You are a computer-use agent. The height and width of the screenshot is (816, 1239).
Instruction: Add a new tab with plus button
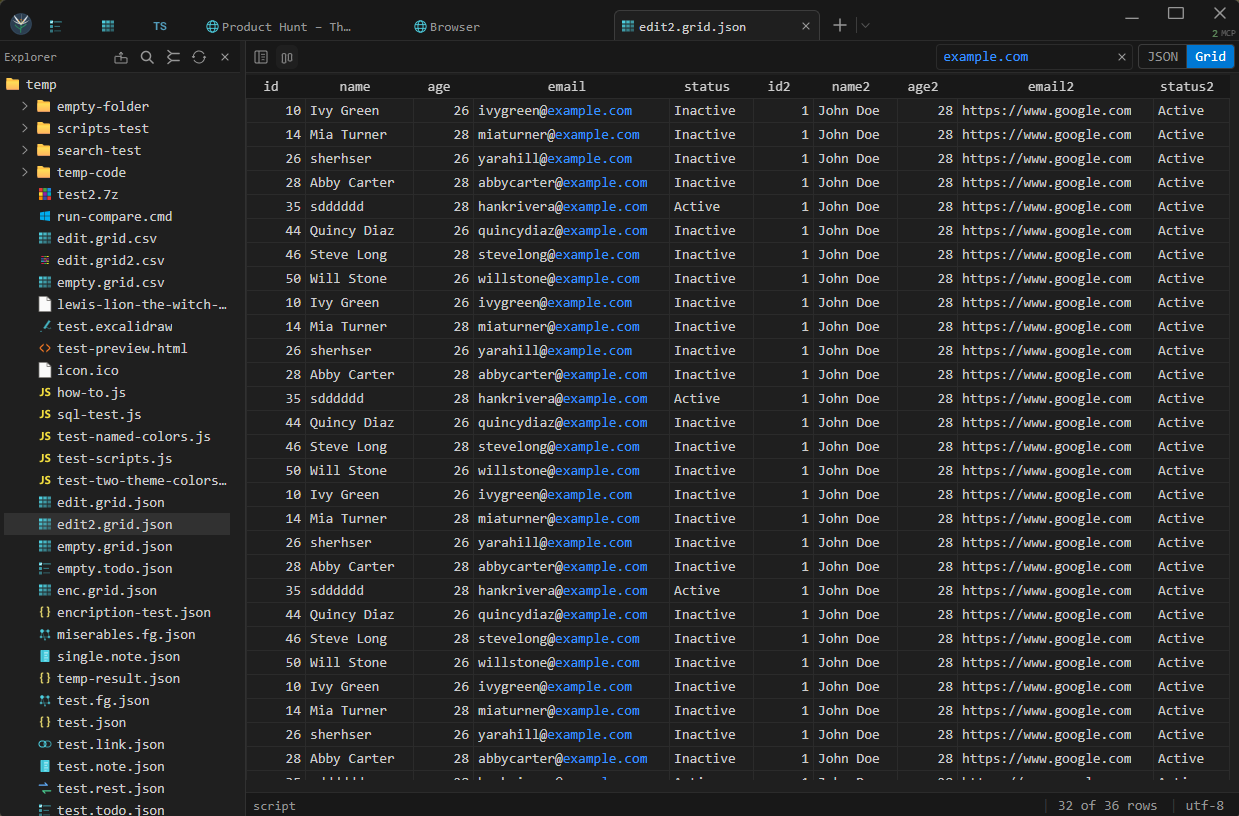[x=840, y=26]
